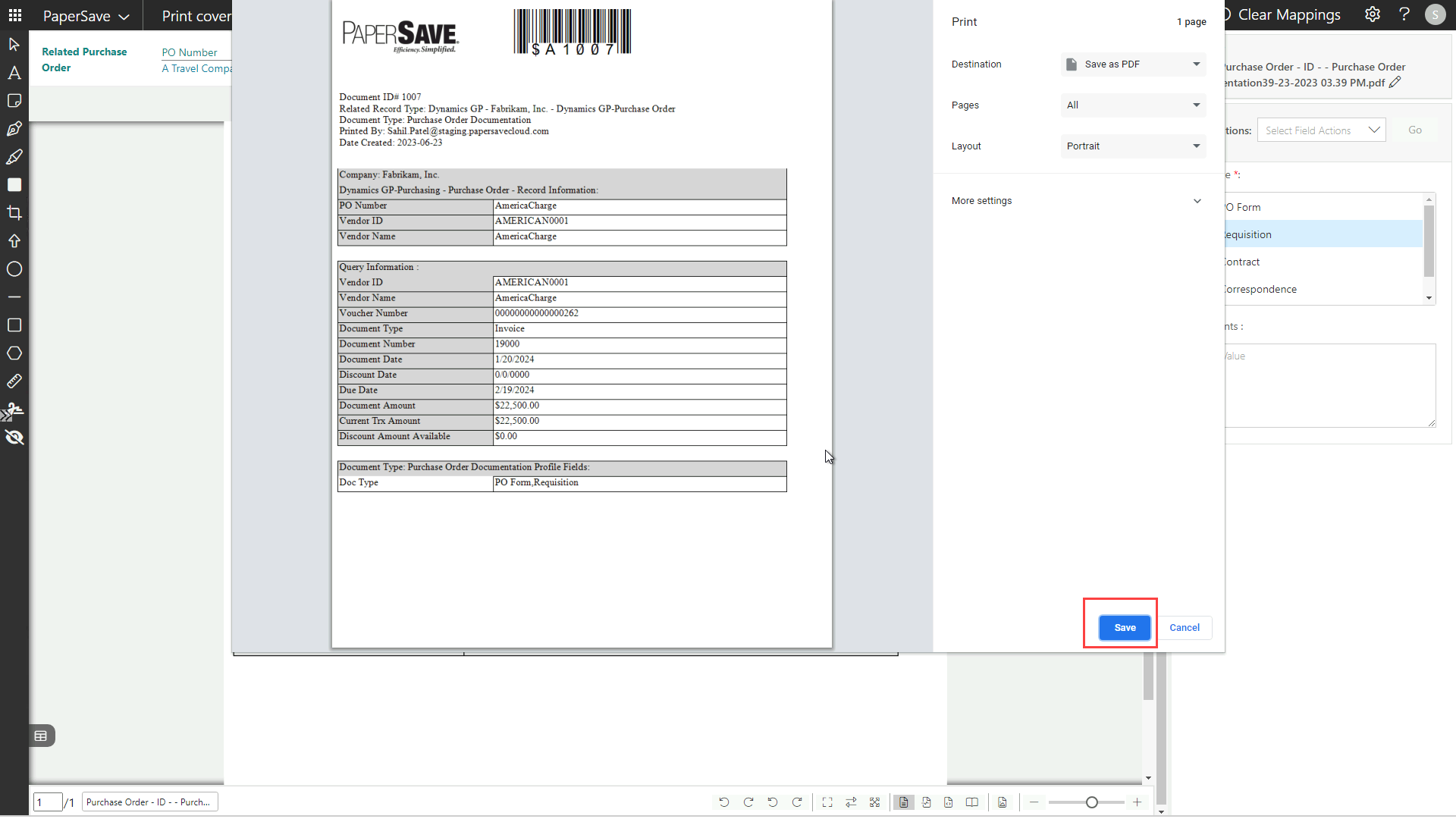Select Contract in the doc type list
1456x819 pixels.
pos(1323,262)
